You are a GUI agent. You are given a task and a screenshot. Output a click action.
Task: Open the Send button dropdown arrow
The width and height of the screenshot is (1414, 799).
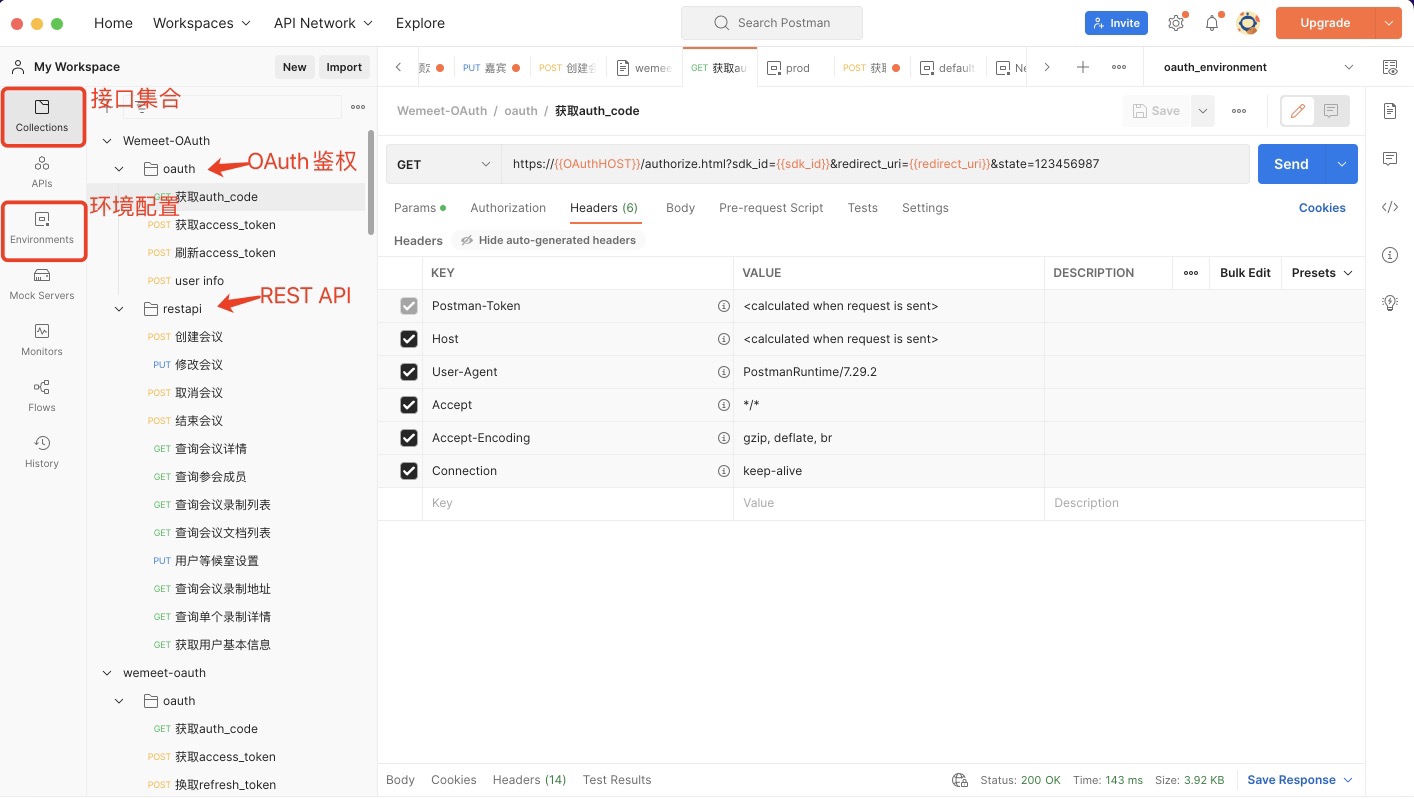tap(1341, 164)
